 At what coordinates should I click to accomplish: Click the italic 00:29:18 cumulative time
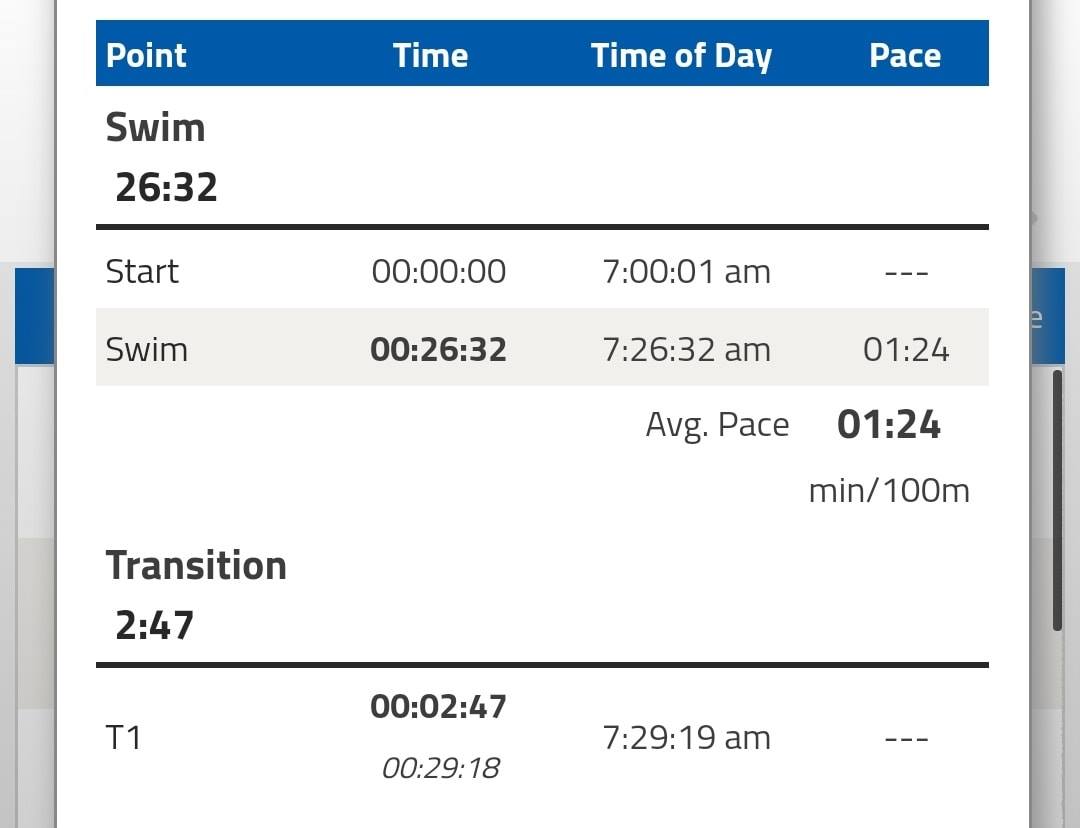pos(441,768)
